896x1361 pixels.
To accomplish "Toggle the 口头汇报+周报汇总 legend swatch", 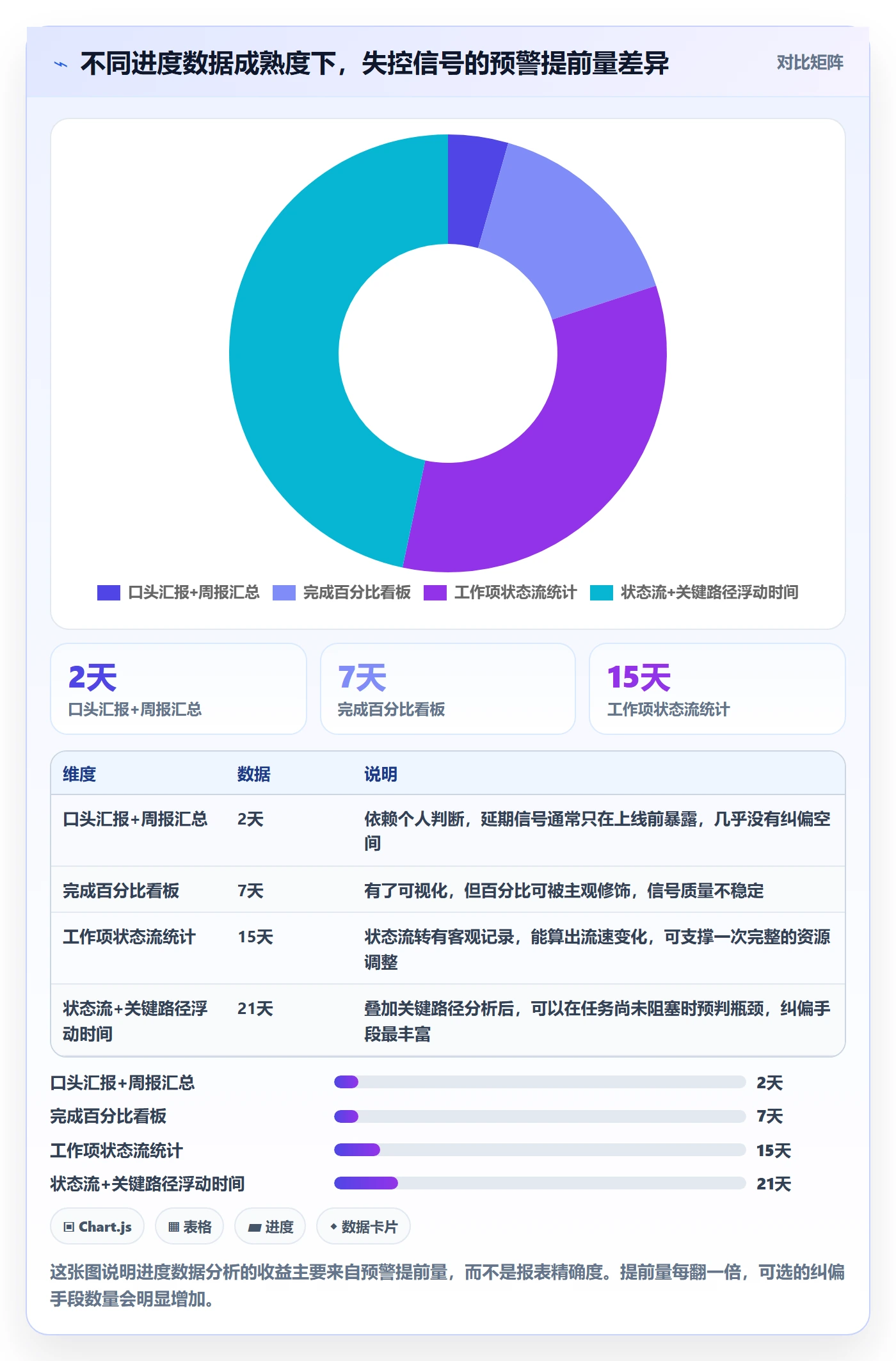I will [109, 593].
